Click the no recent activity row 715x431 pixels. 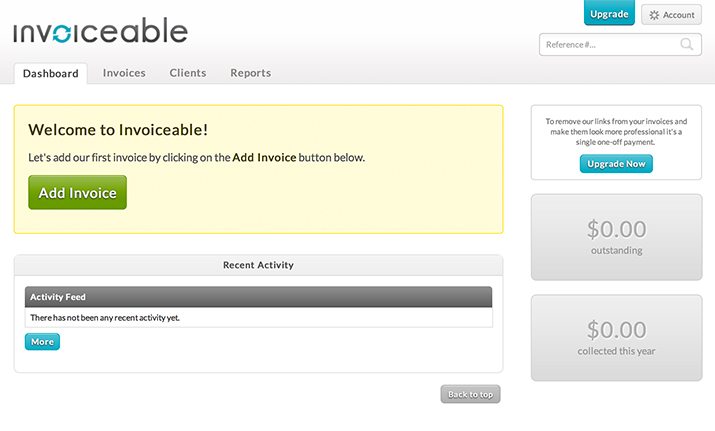pos(259,317)
